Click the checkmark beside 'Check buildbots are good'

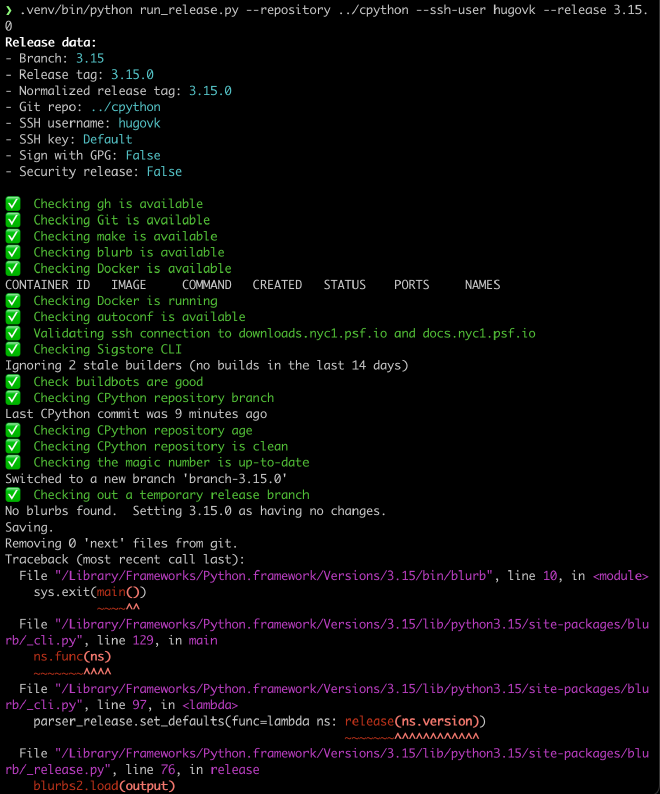(x=13, y=382)
